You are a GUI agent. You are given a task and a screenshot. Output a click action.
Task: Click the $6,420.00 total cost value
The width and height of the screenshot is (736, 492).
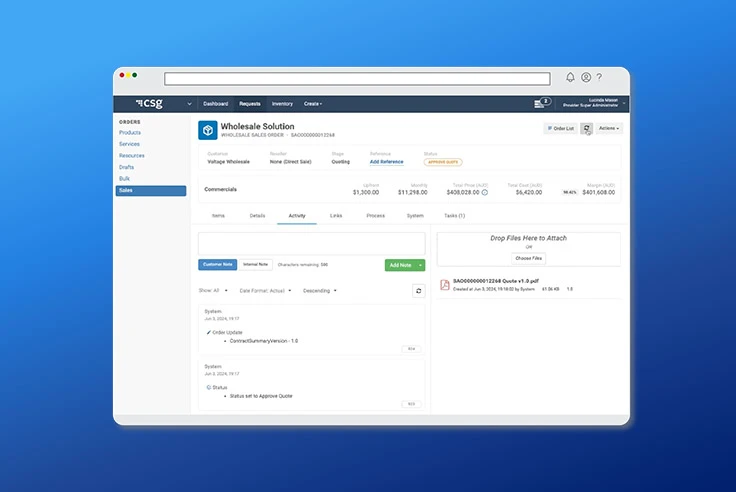529,192
